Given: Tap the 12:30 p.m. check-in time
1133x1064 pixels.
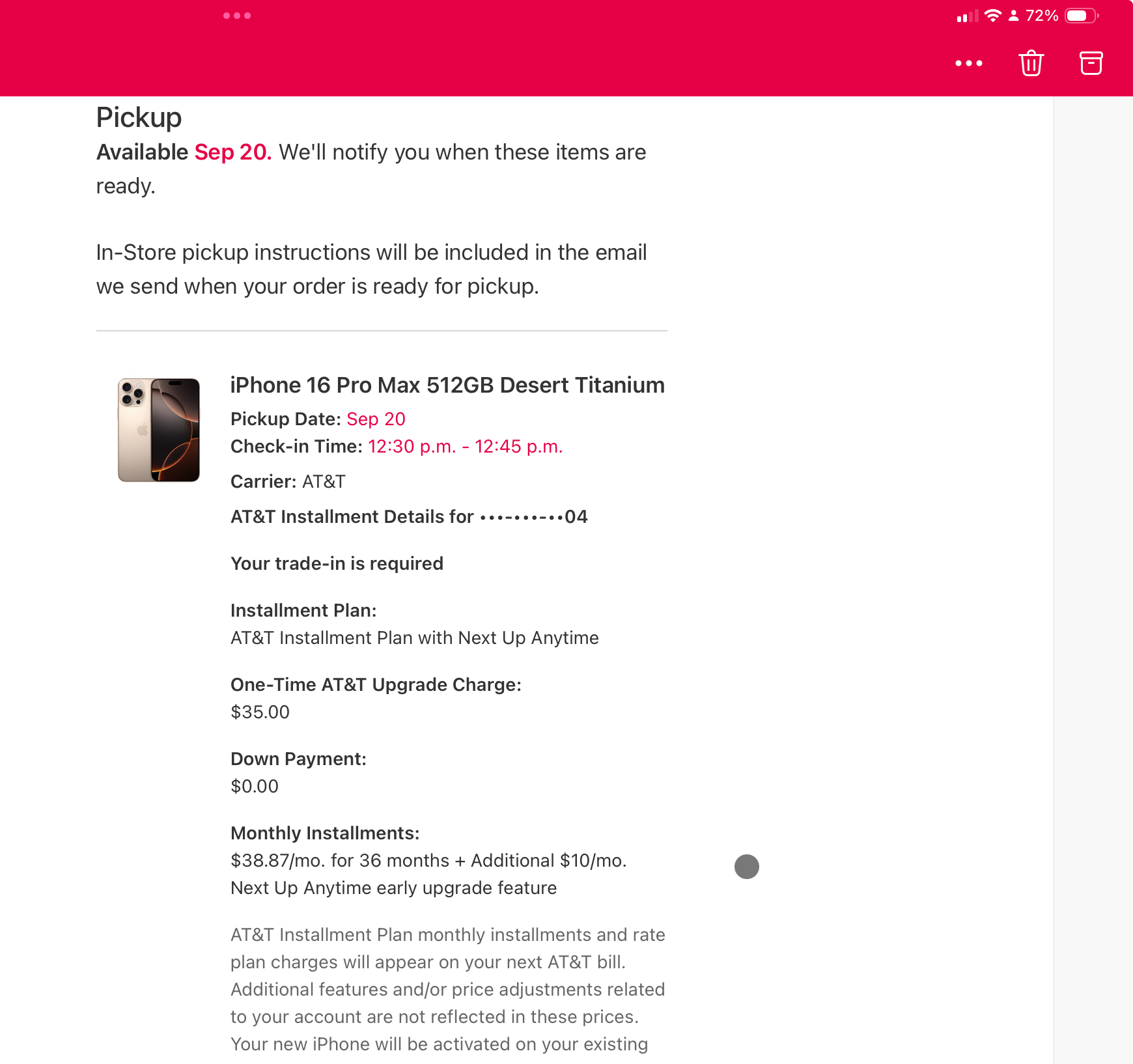Looking at the screenshot, I should click(x=412, y=447).
